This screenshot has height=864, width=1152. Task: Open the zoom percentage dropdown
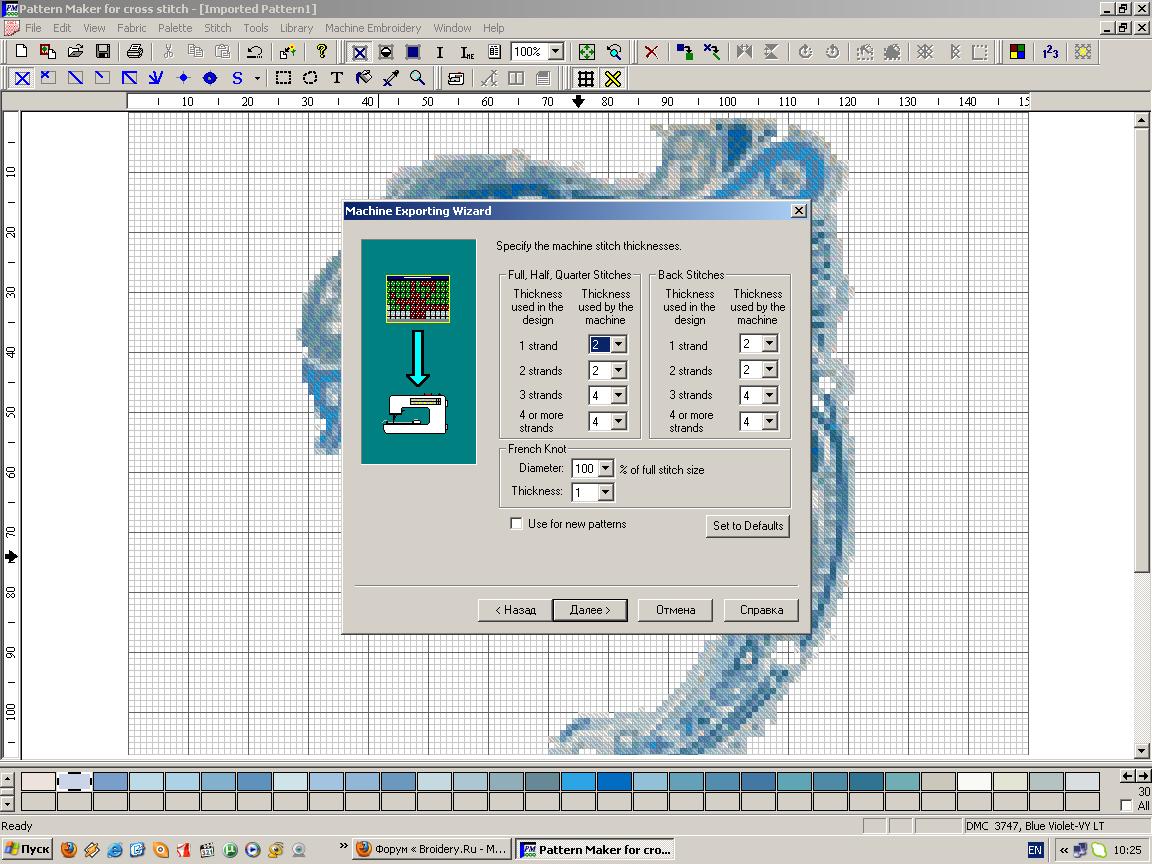pos(556,52)
